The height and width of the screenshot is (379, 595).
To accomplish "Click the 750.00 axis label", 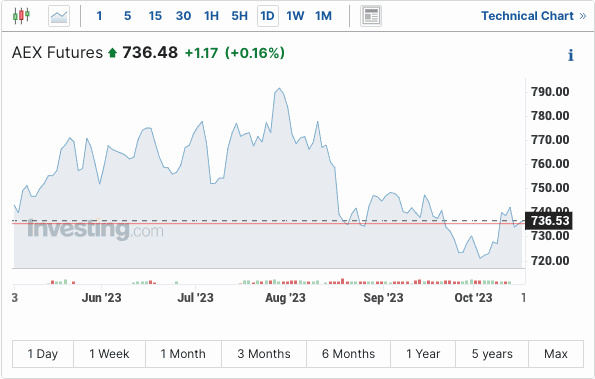I will [x=550, y=188].
